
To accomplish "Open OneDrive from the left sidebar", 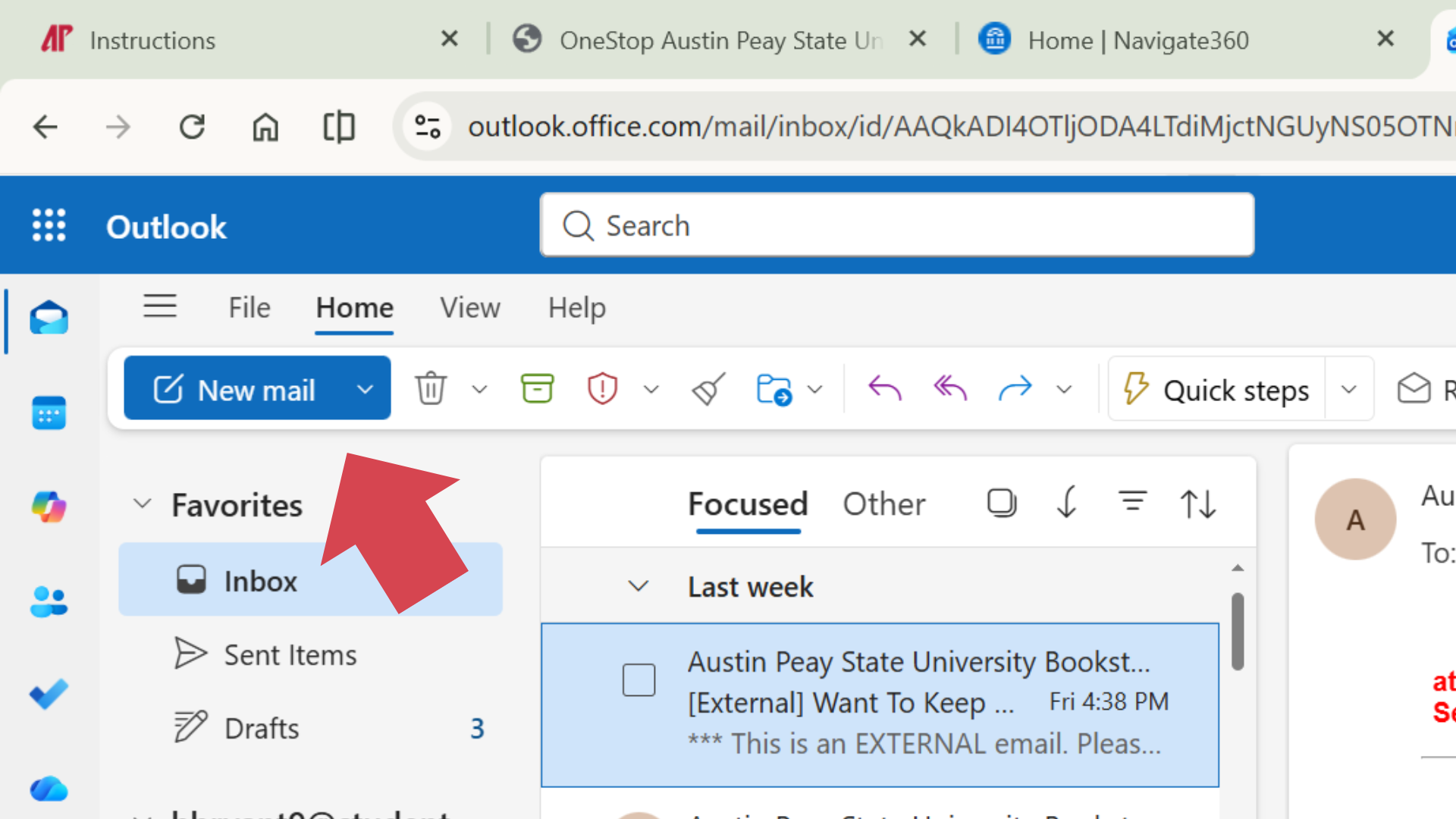I will [x=48, y=789].
